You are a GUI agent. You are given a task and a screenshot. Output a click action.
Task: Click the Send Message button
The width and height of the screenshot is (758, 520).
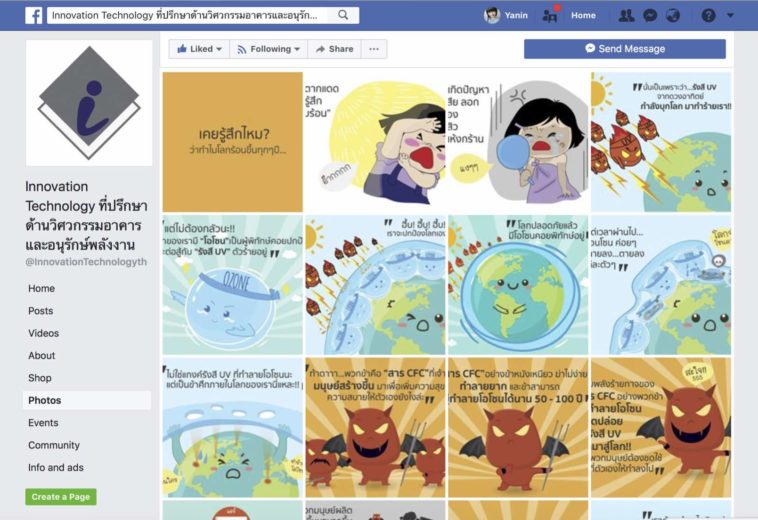point(625,49)
